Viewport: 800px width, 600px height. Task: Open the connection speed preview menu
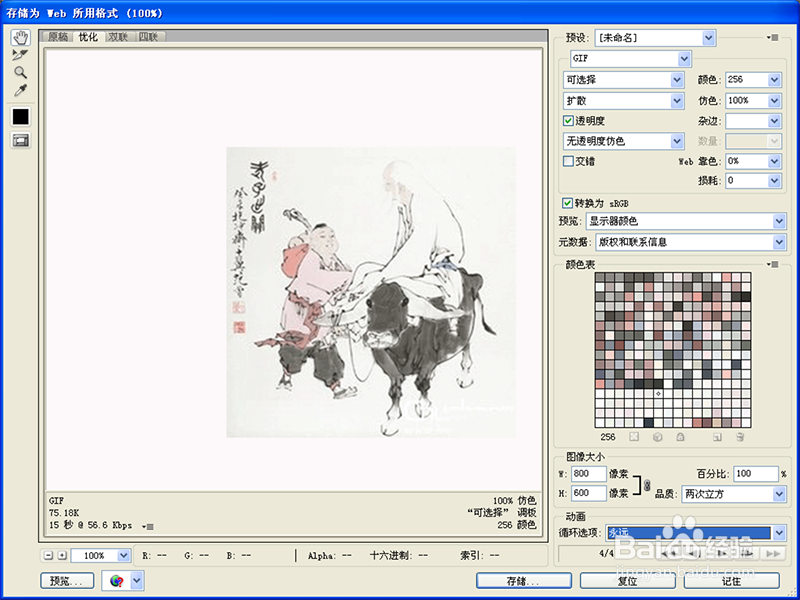148,527
